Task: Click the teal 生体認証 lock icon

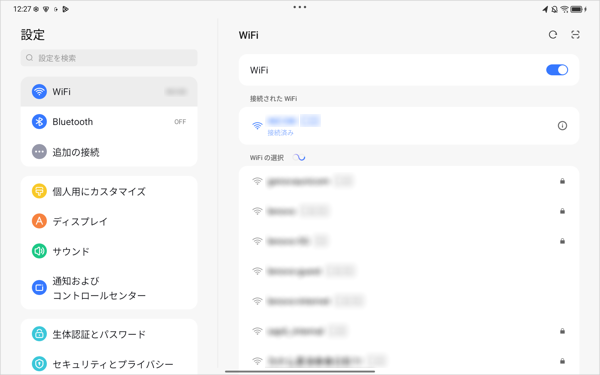Action: 39,334
